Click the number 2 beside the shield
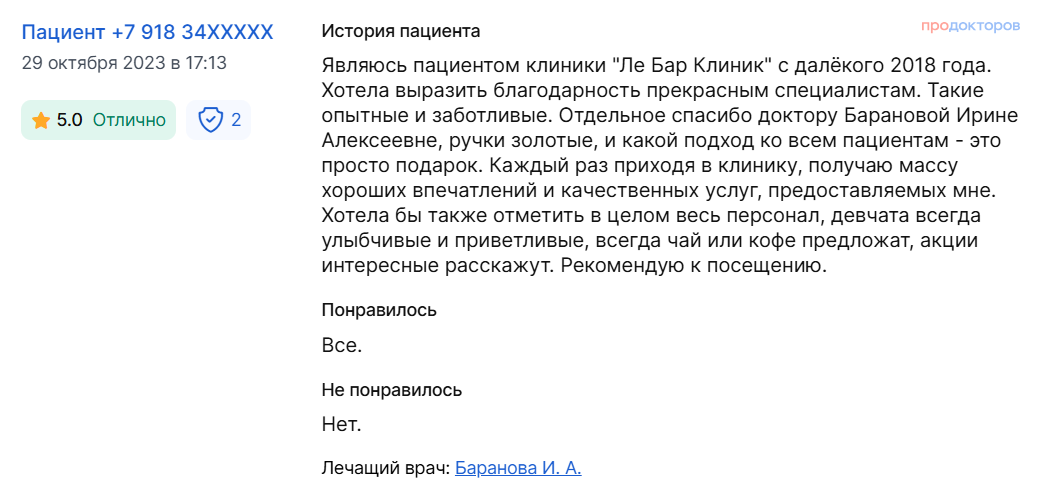 pyautogui.click(x=236, y=121)
